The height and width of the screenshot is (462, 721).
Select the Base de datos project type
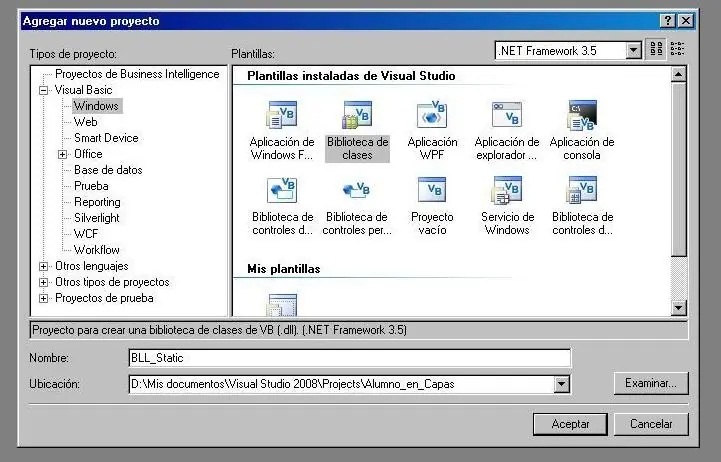(x=108, y=170)
